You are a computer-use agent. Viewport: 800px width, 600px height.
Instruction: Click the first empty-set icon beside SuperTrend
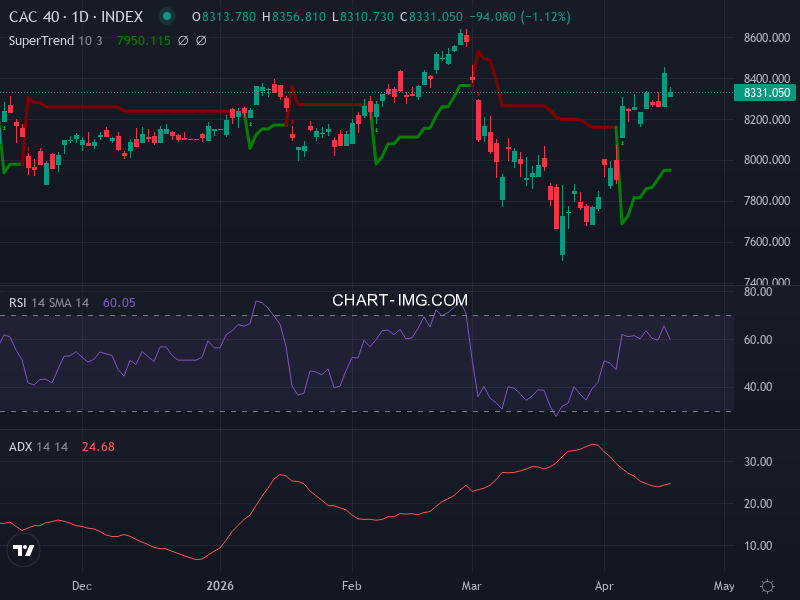182,40
